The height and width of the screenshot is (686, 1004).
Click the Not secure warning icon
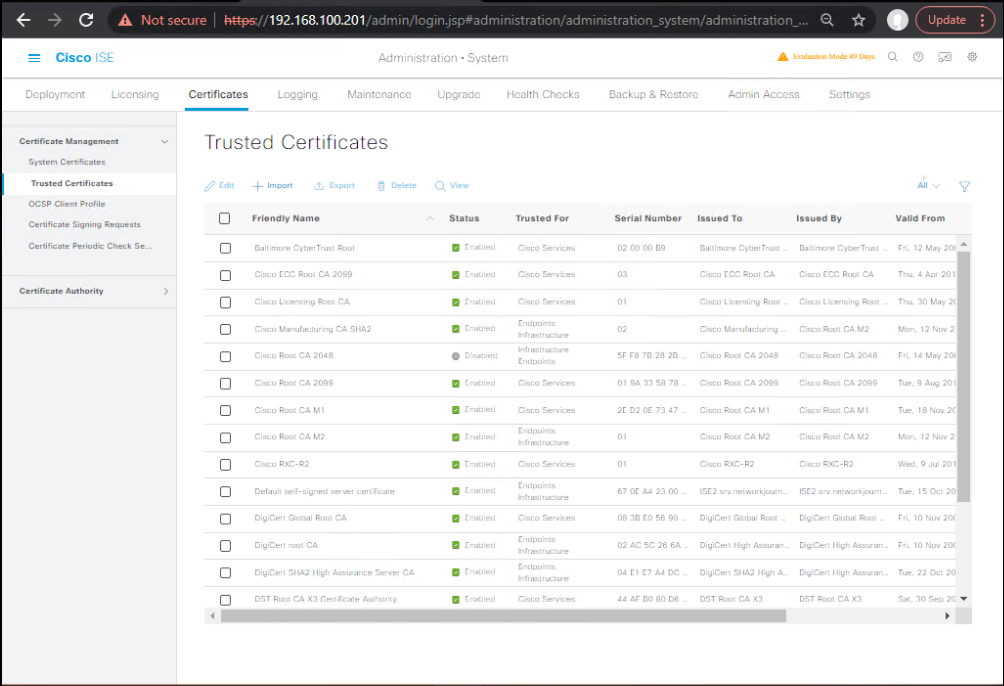coord(126,20)
